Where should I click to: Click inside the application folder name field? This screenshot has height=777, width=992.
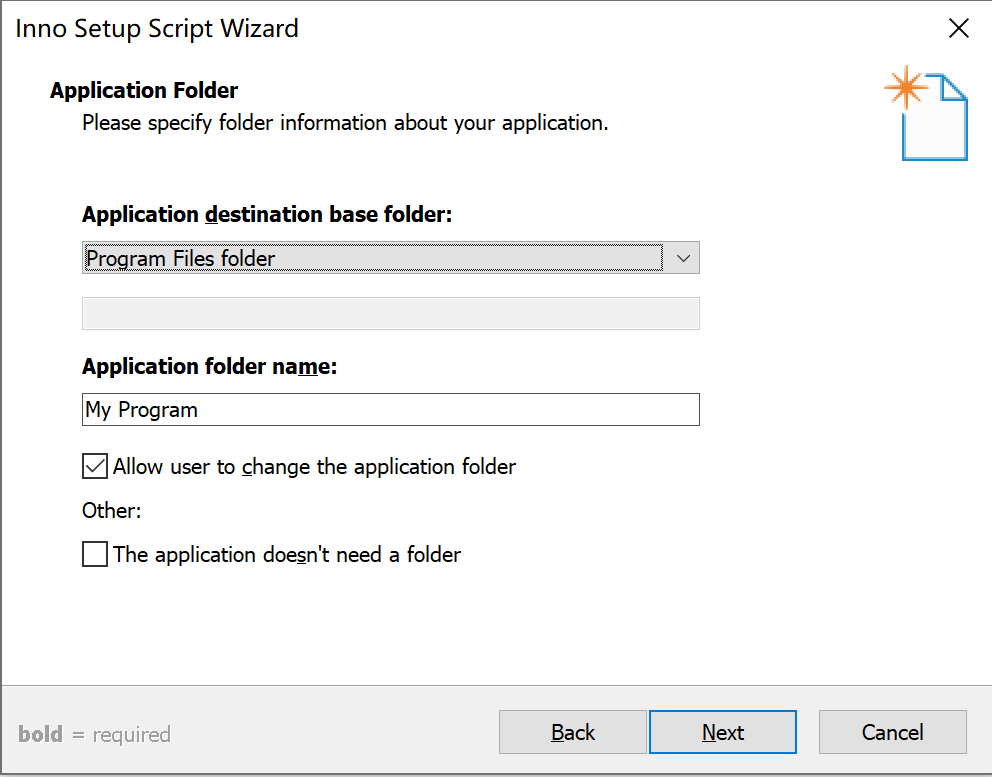[x=390, y=409]
